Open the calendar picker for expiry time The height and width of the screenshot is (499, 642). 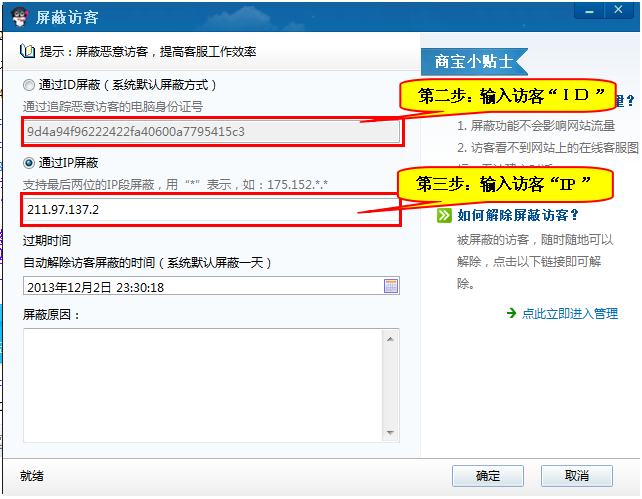tap(391, 287)
